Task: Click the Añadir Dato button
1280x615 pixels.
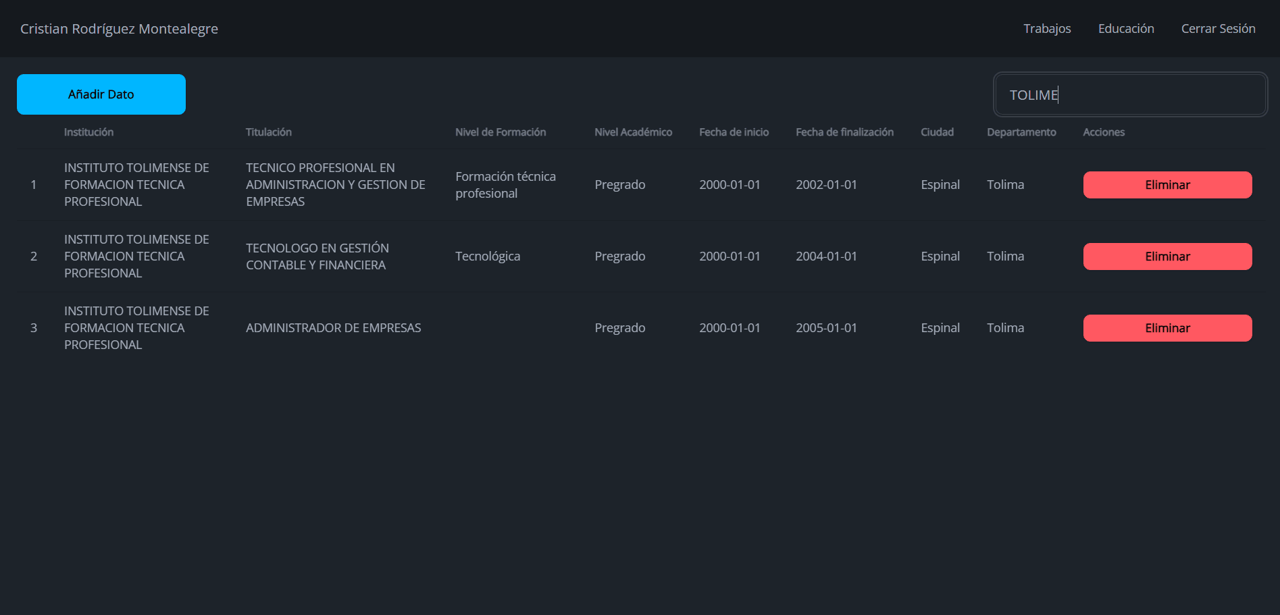Action: [101, 94]
